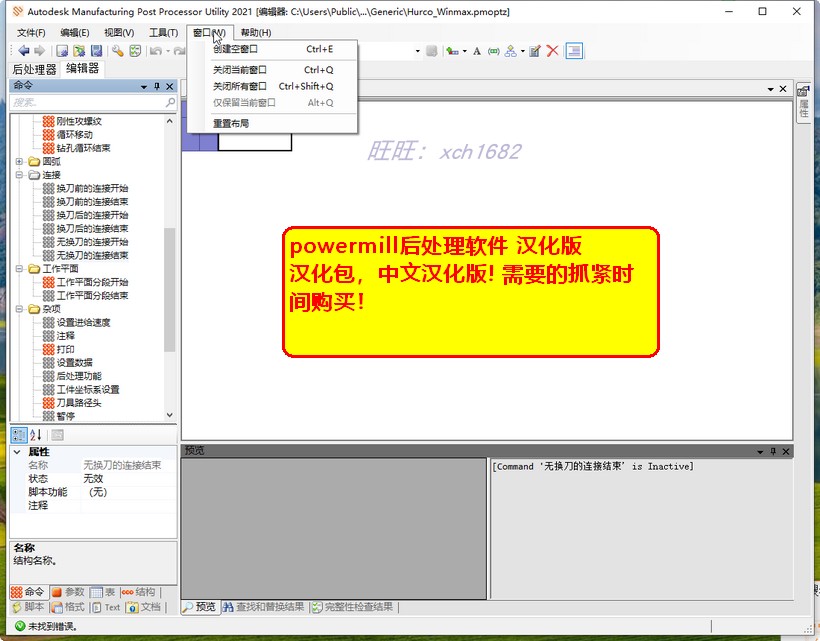This screenshot has width=820, height=641.
Task: Open the collapsed 属性 side panel tab
Action: point(803,102)
